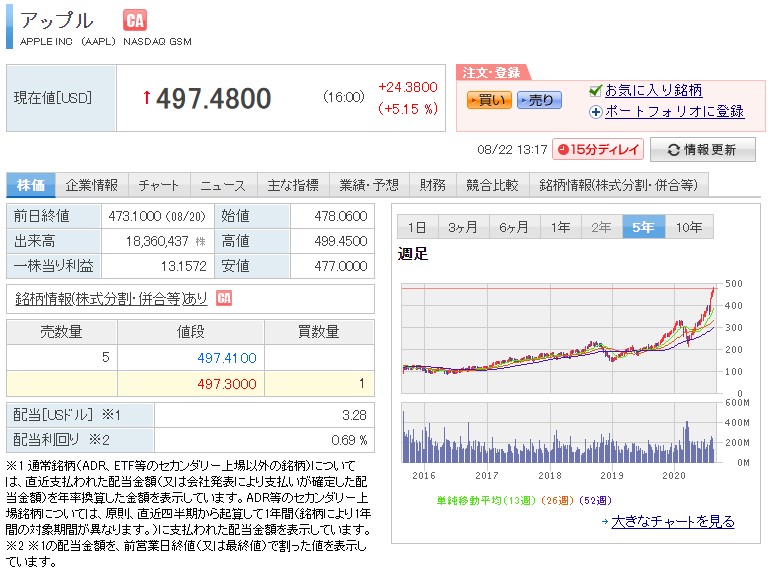Switch to the 競合比較 tab
The image size is (771, 569).
click(x=493, y=185)
